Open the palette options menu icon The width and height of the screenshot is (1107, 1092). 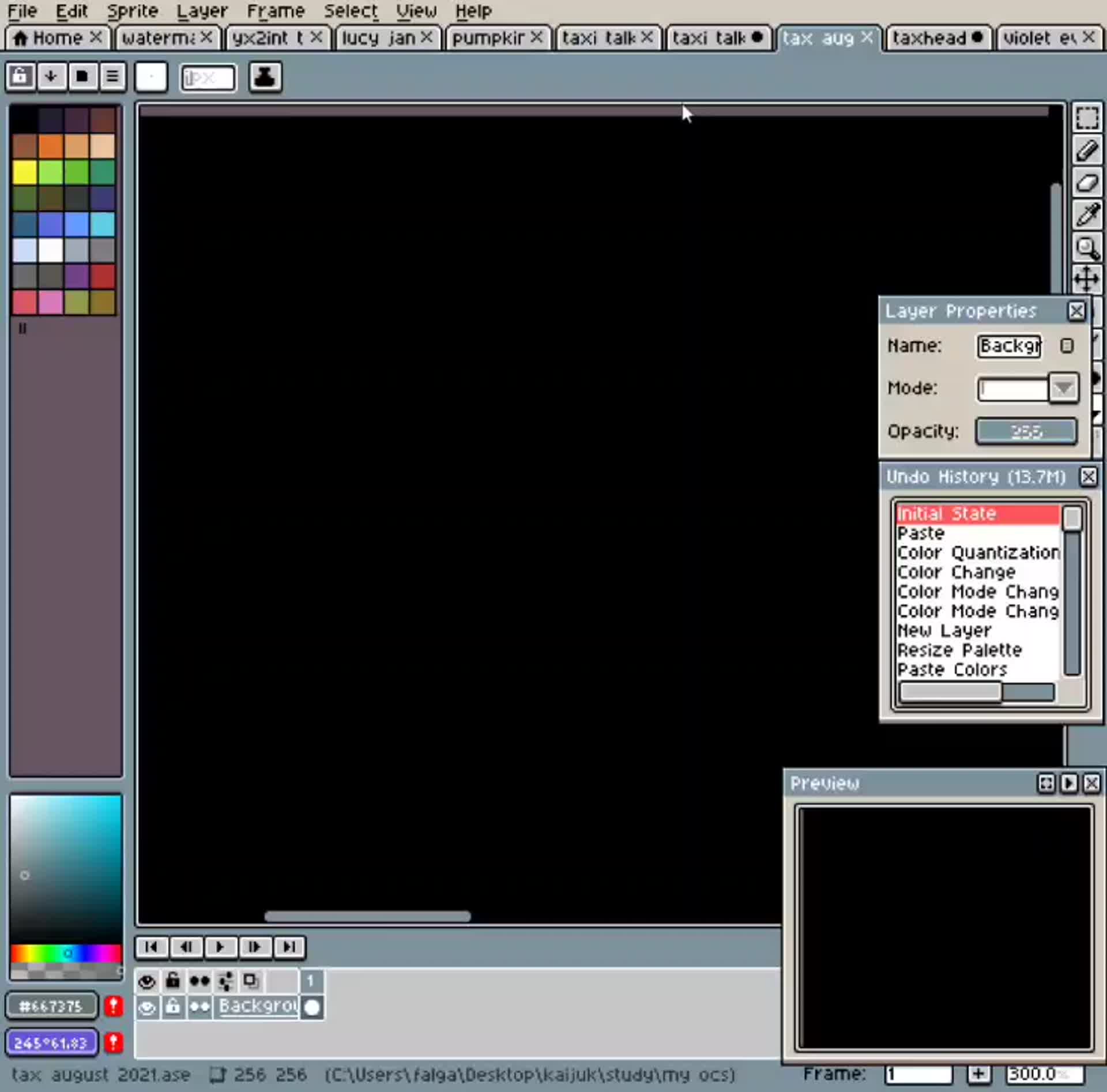tap(112, 76)
